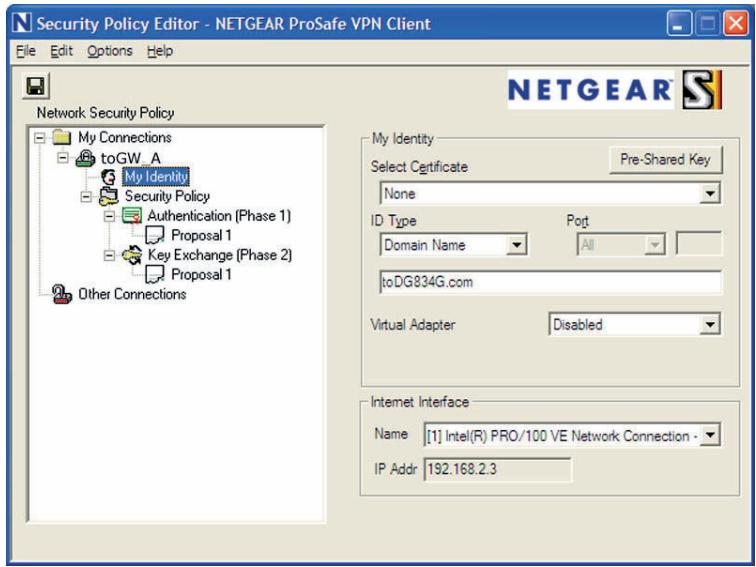This screenshot has width=756, height=567.
Task: Open the ID Type Domain Name dropdown
Action: pos(516,245)
